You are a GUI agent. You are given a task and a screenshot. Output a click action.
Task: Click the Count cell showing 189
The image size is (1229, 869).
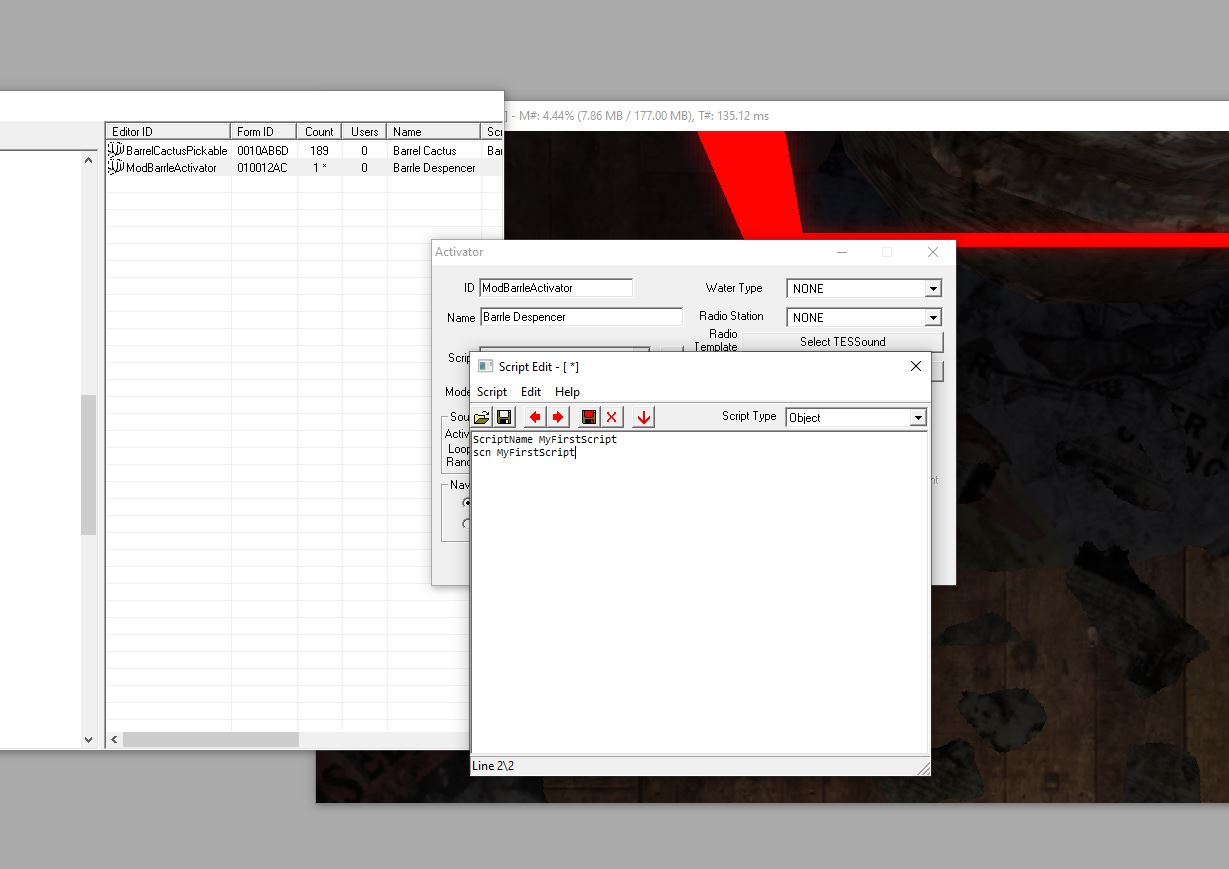point(319,151)
